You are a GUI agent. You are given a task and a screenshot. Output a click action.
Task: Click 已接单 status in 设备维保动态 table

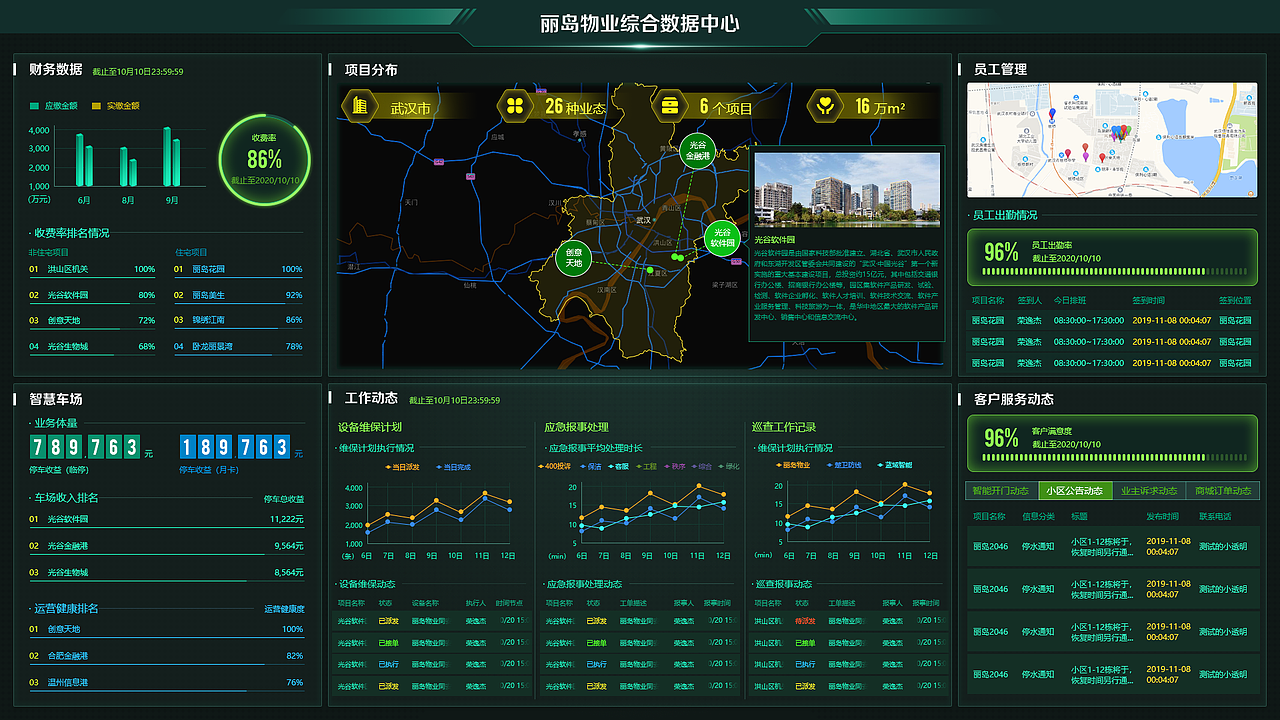pos(388,643)
